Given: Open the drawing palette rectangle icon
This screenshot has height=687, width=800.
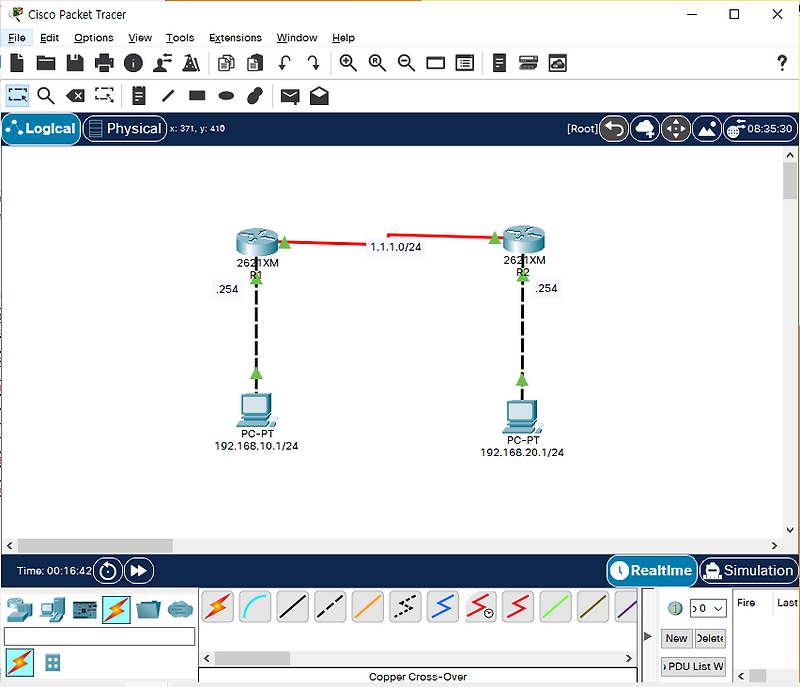Looking at the screenshot, I should pyautogui.click(x=435, y=63).
